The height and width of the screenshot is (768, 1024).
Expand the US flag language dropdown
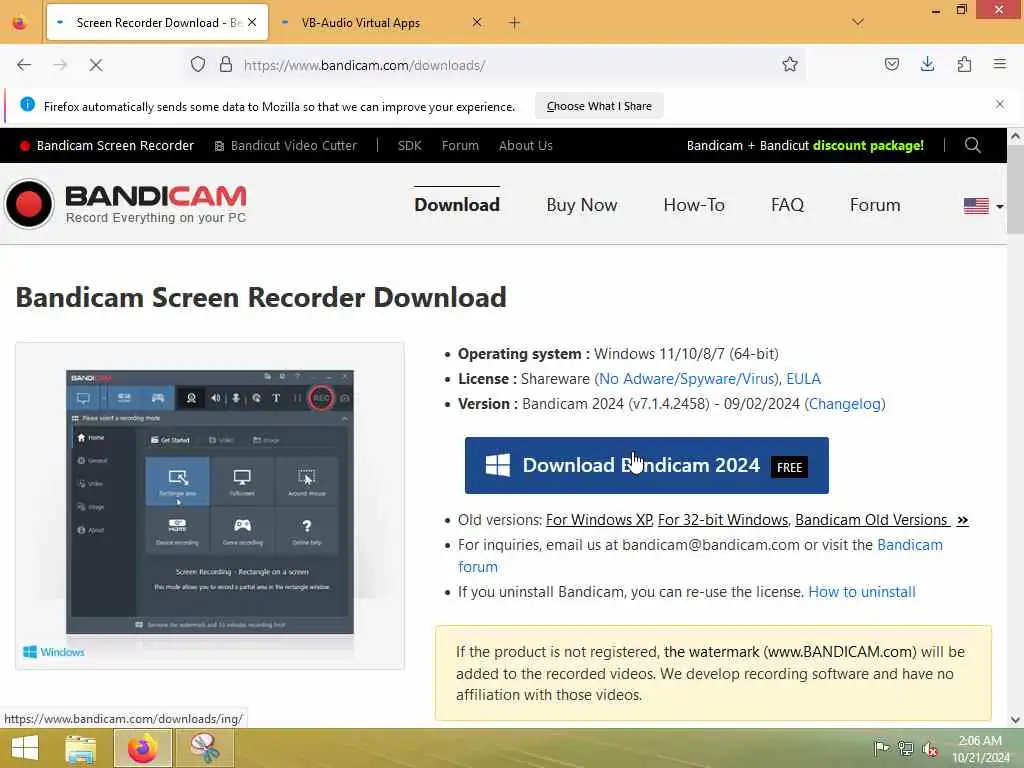984,206
